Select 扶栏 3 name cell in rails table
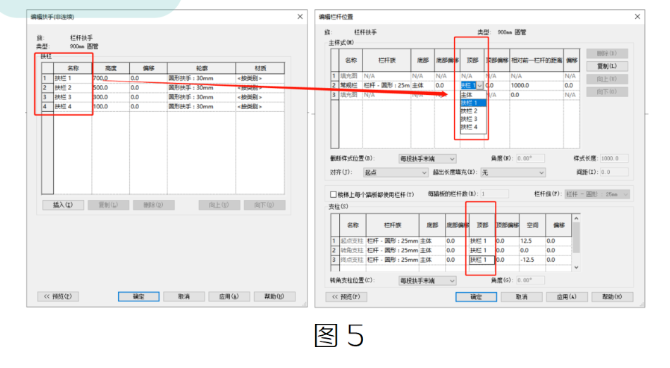 point(72,97)
